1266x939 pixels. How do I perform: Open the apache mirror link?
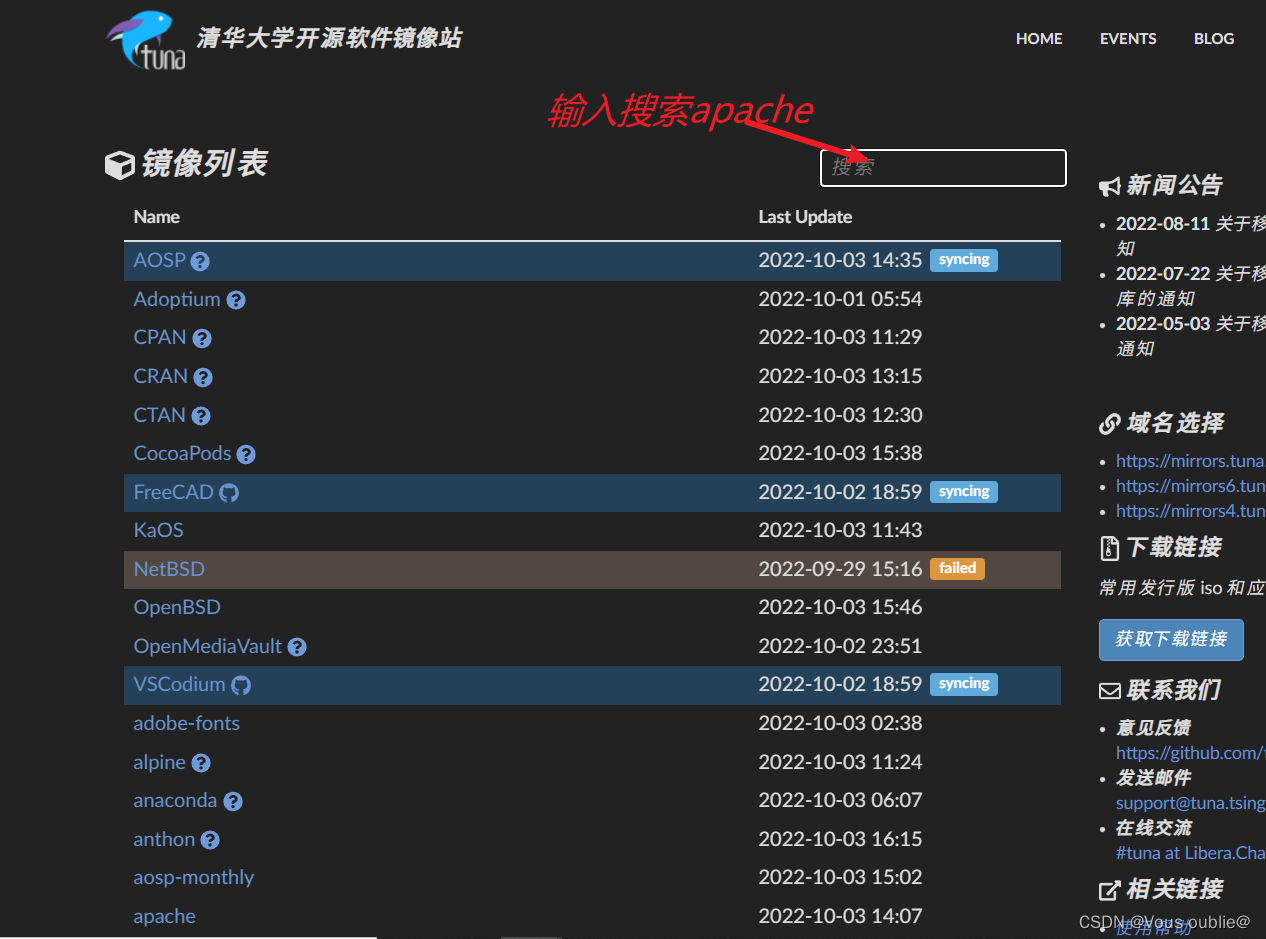coord(165,916)
